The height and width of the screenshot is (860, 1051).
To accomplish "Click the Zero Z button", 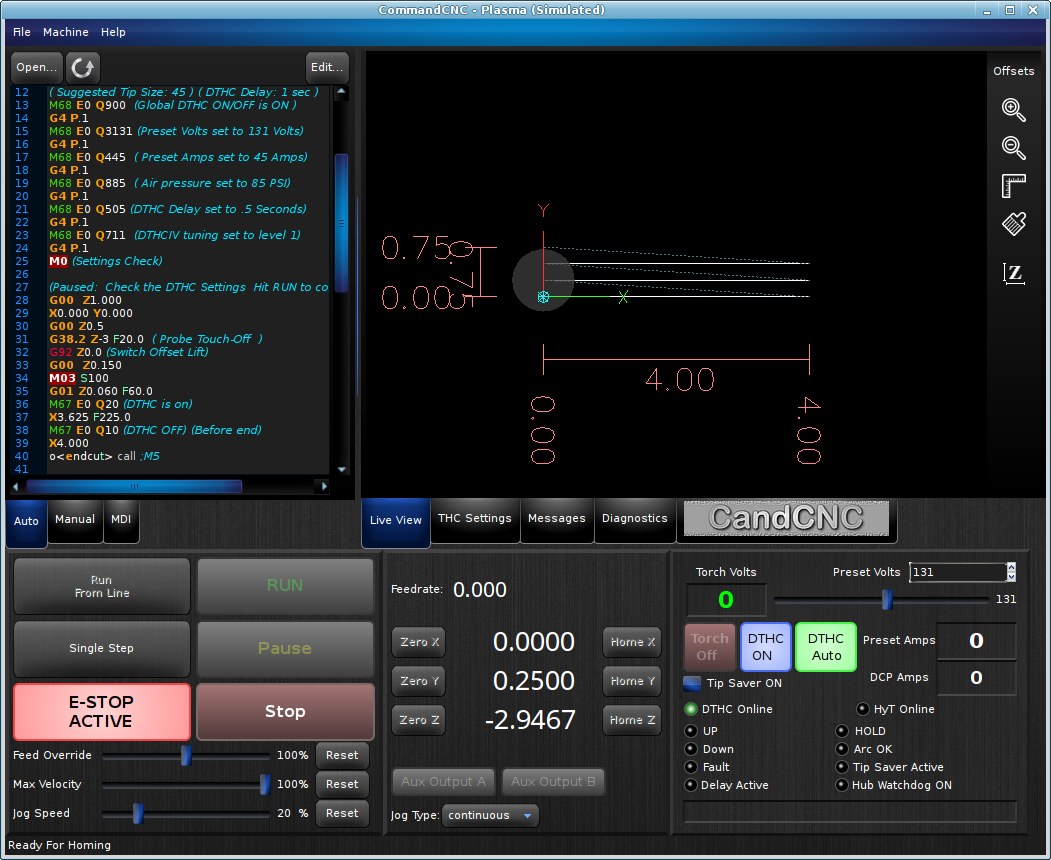I will coord(419,720).
